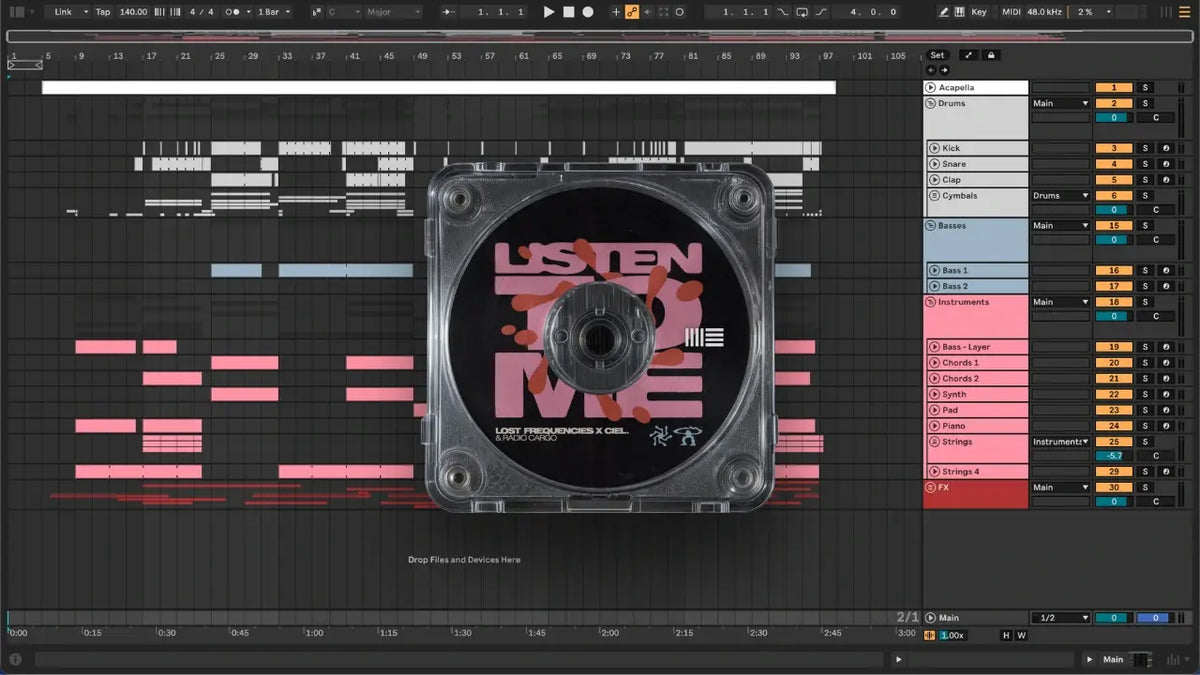Toggle the Key mapping mode
The image size is (1200, 675).
pos(978,12)
